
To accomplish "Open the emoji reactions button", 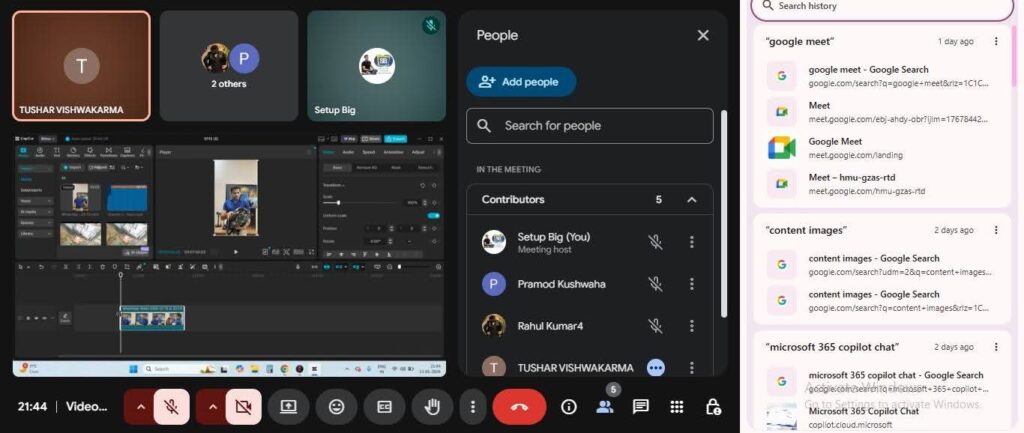I will coord(336,407).
